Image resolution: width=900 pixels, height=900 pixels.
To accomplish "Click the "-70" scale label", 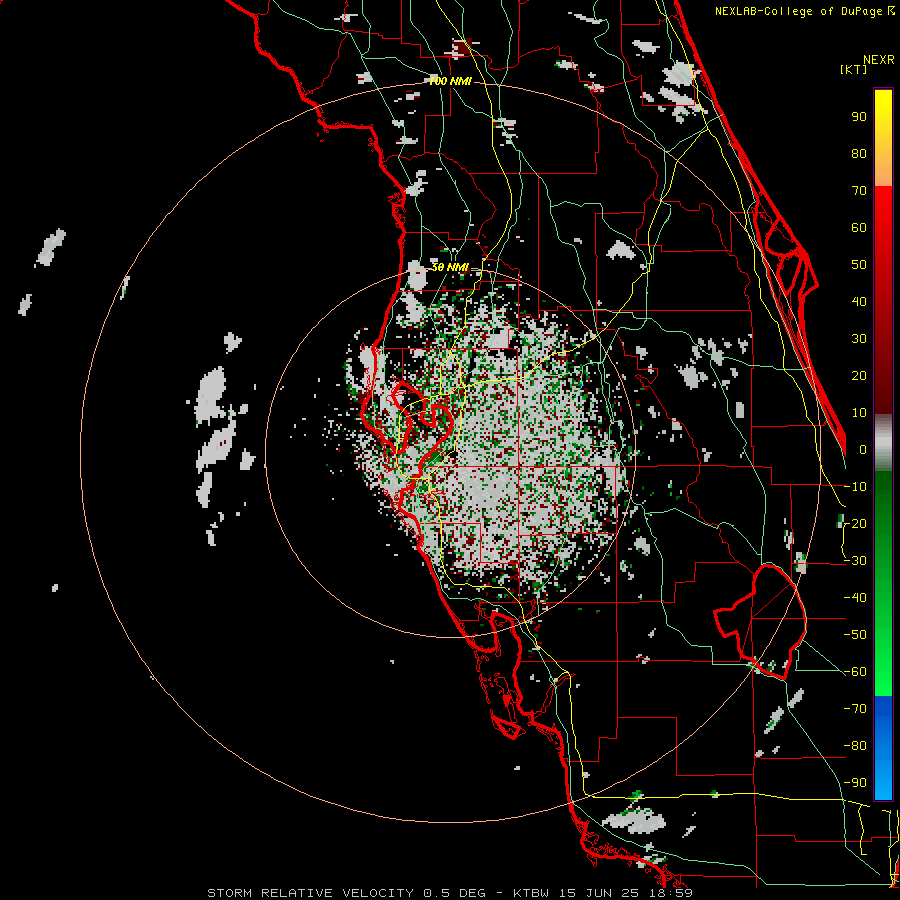I will tap(855, 709).
